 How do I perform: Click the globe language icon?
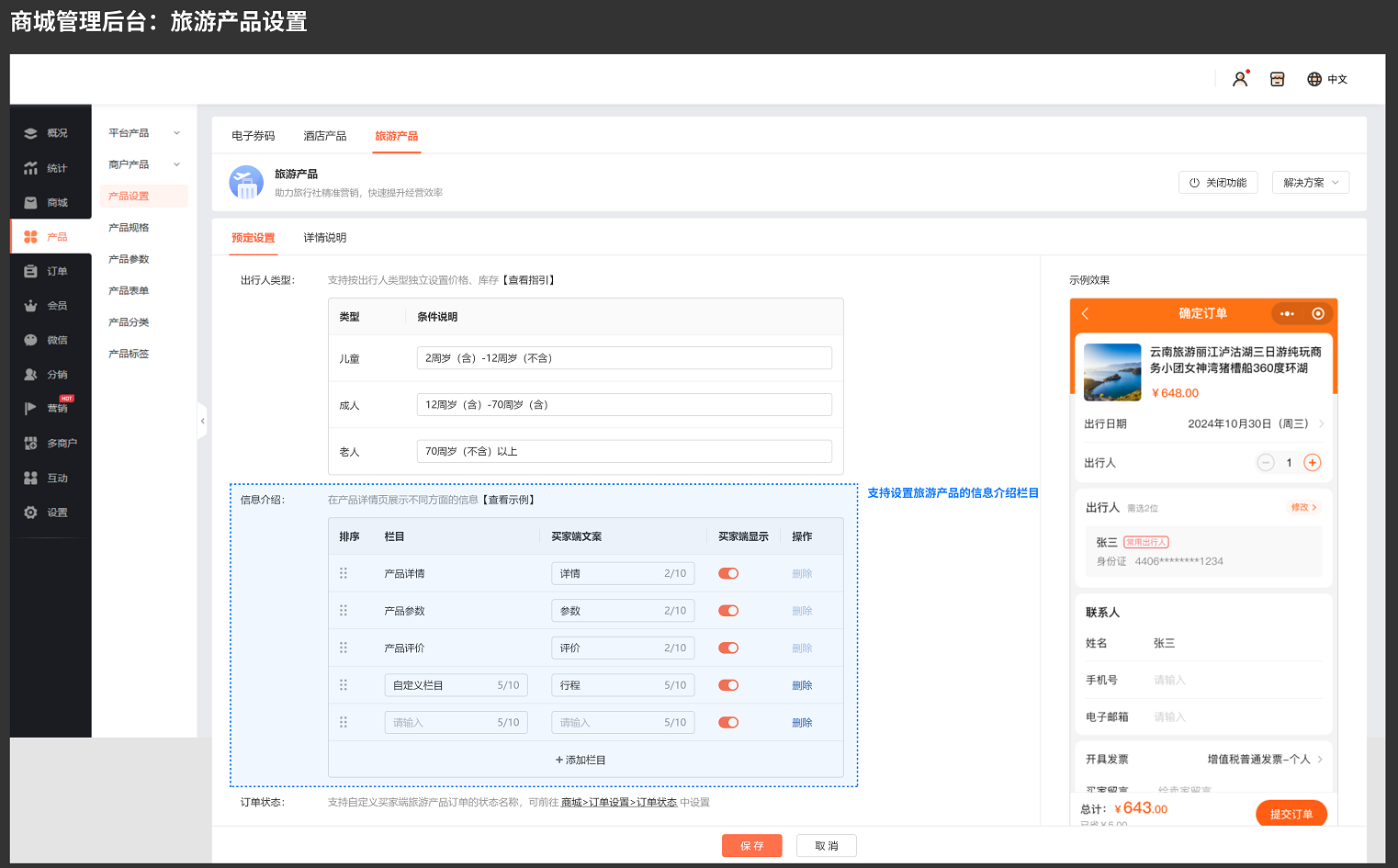click(1314, 79)
